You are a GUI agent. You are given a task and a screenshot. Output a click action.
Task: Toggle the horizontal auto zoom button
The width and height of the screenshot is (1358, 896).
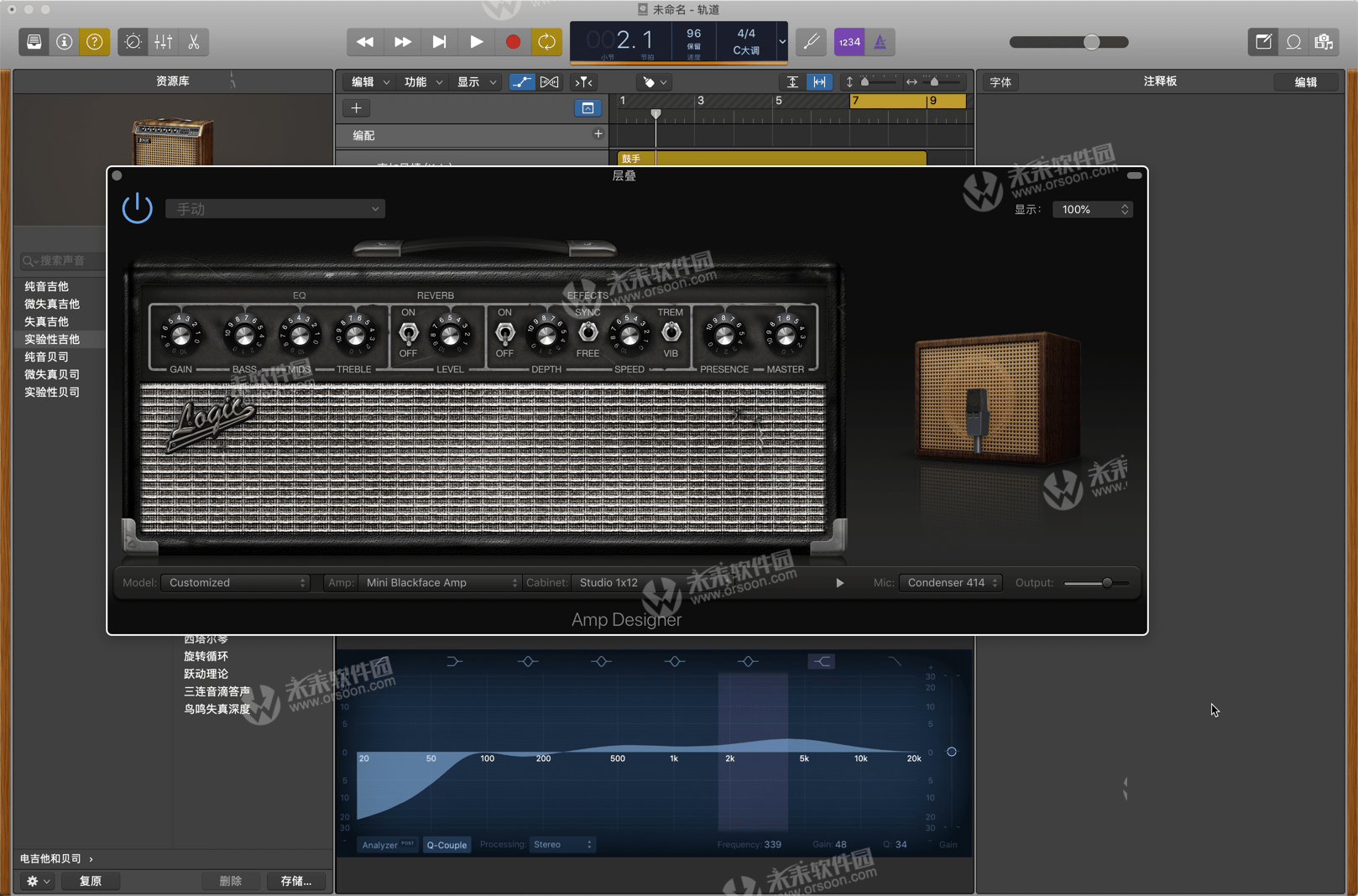point(819,82)
